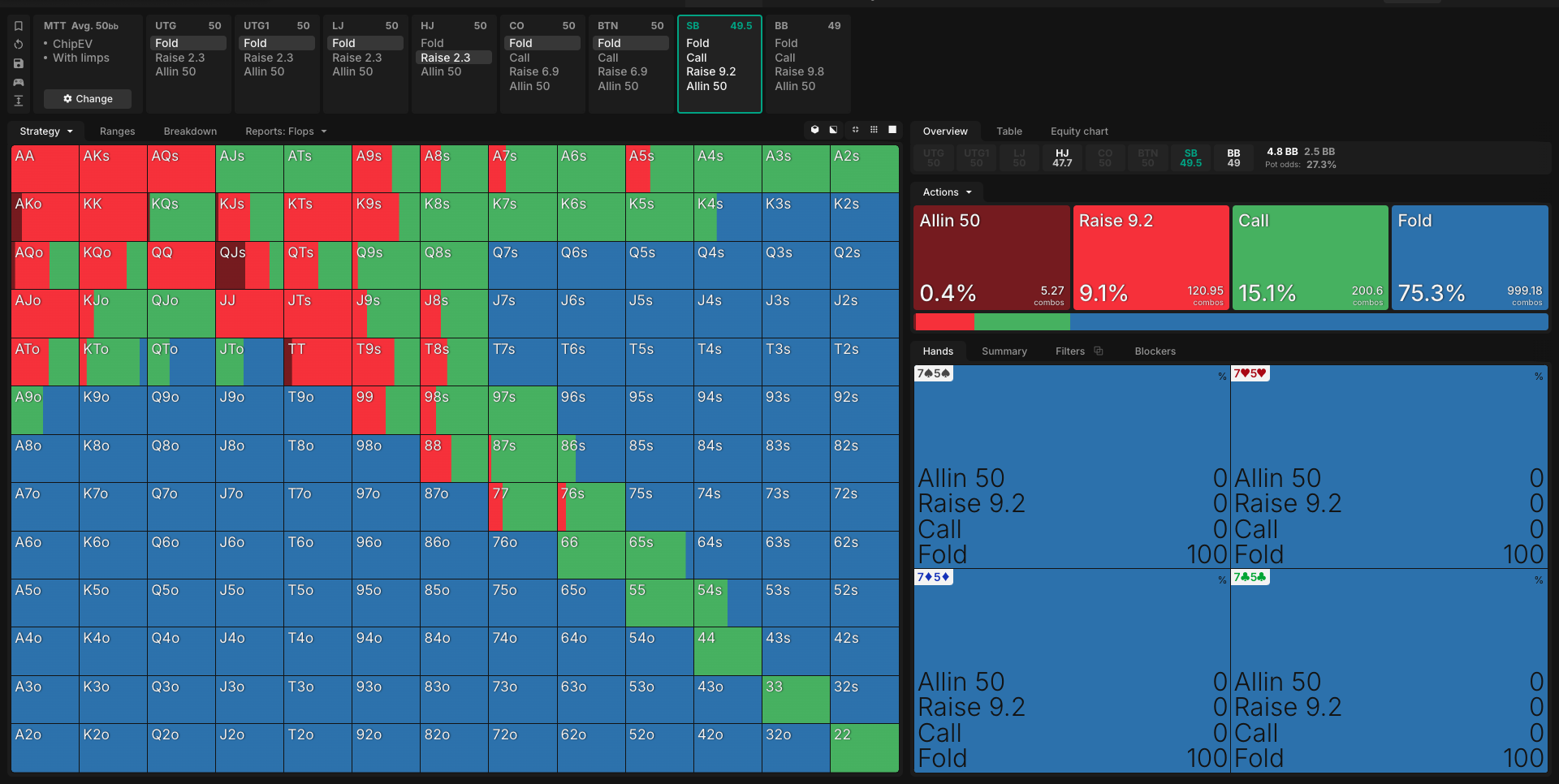Click the BB 49 stack chip in overview
Screen dimensions: 1559x784
pyautogui.click(x=1233, y=158)
